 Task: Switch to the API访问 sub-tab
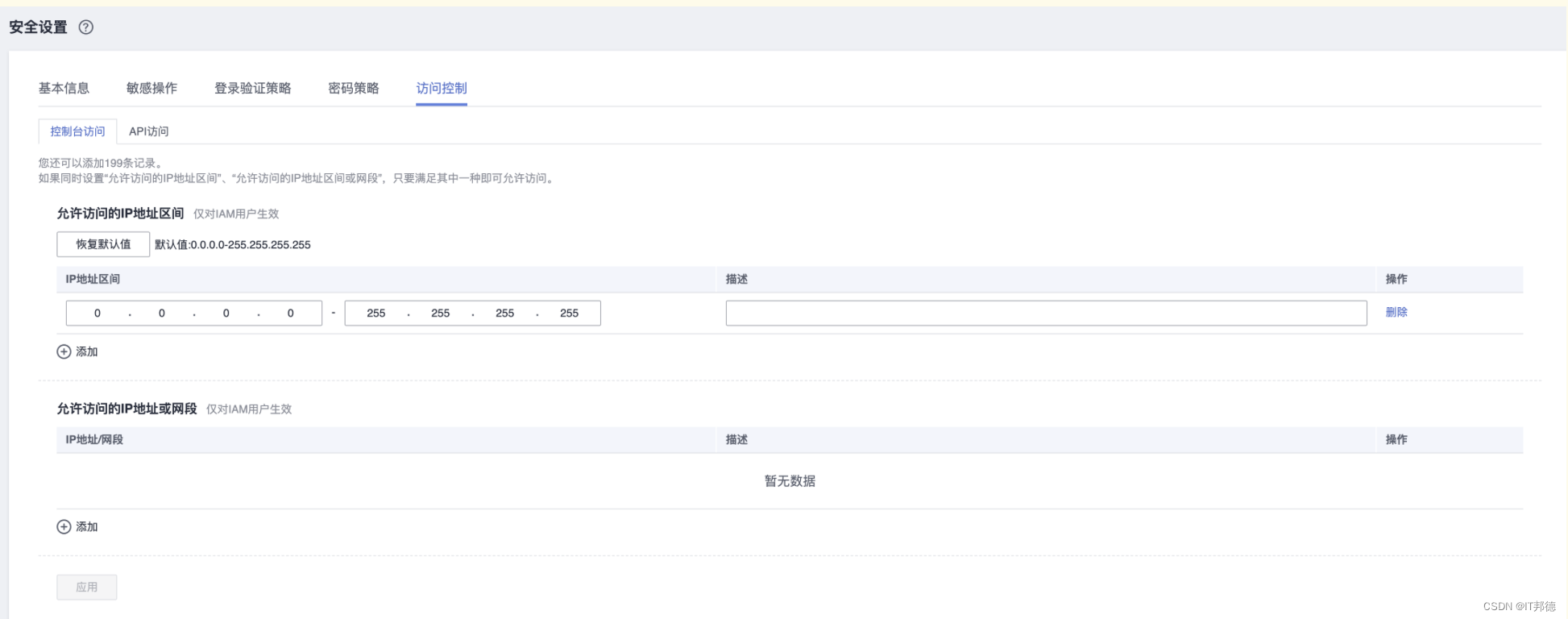pos(149,131)
